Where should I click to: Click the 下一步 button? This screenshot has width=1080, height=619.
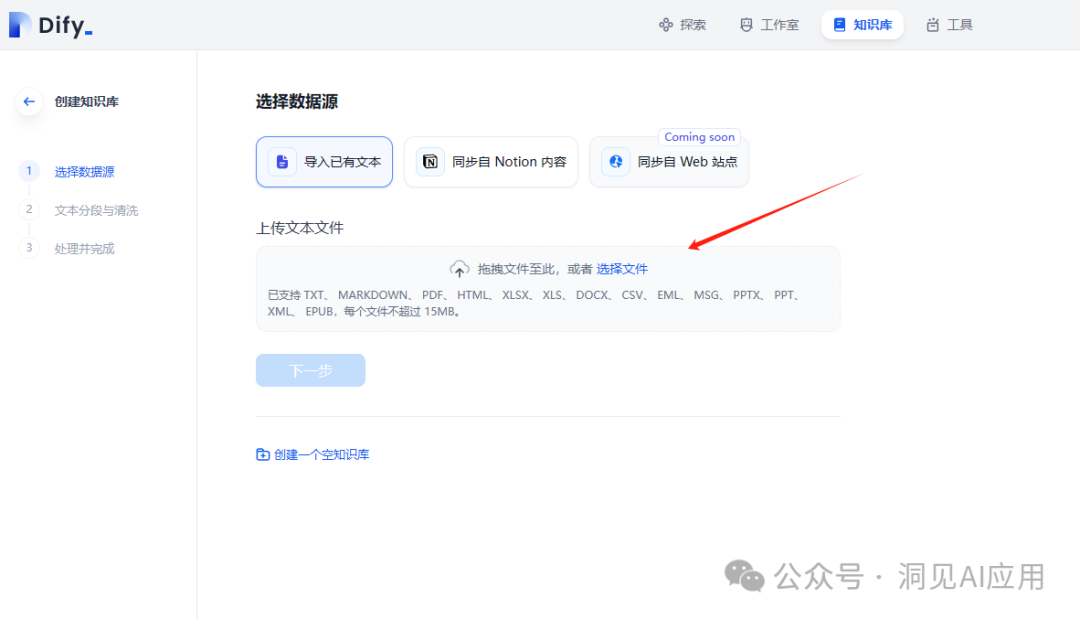tap(310, 370)
